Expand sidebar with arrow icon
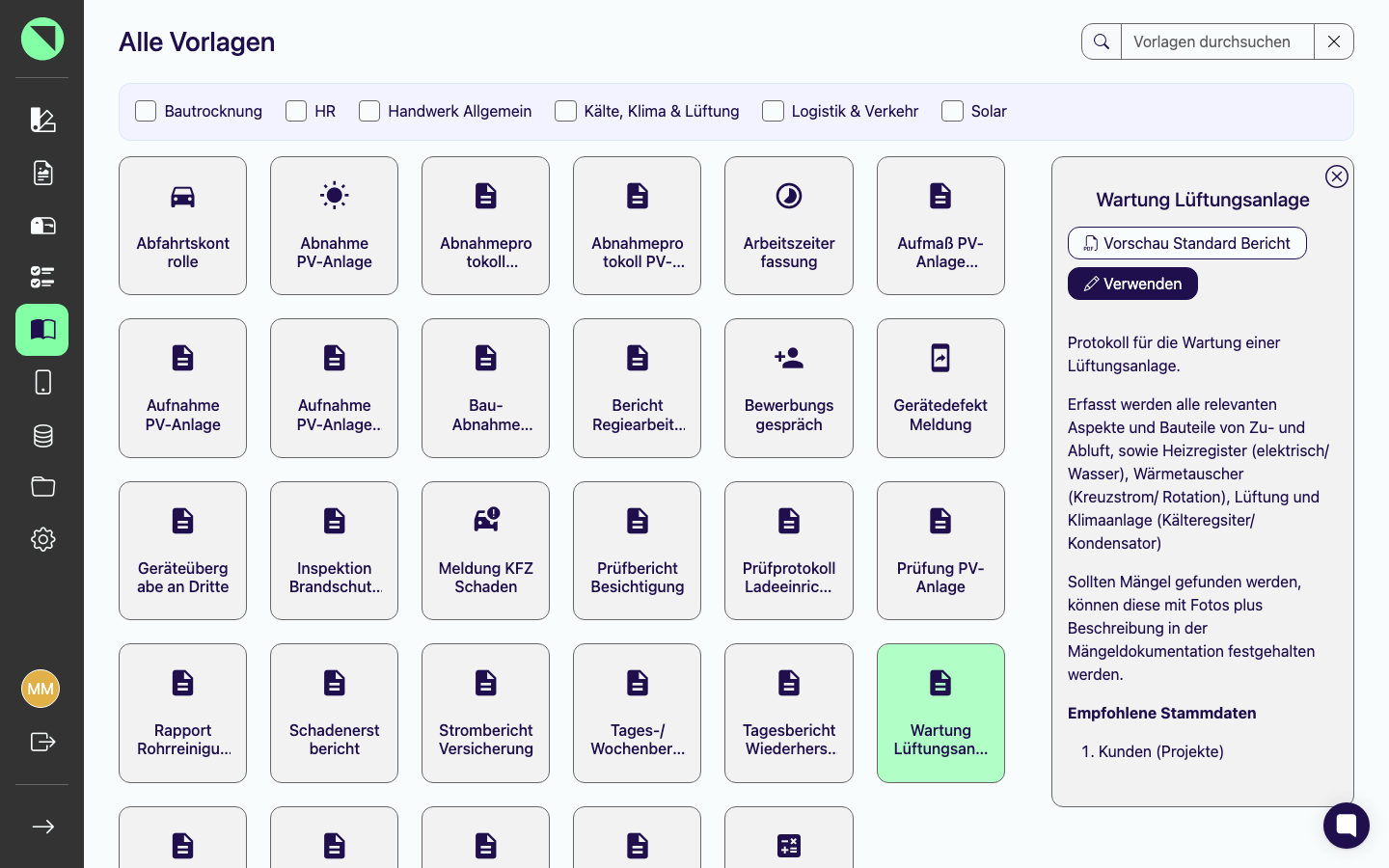Screen dimensions: 1389x868 [x=42, y=827]
